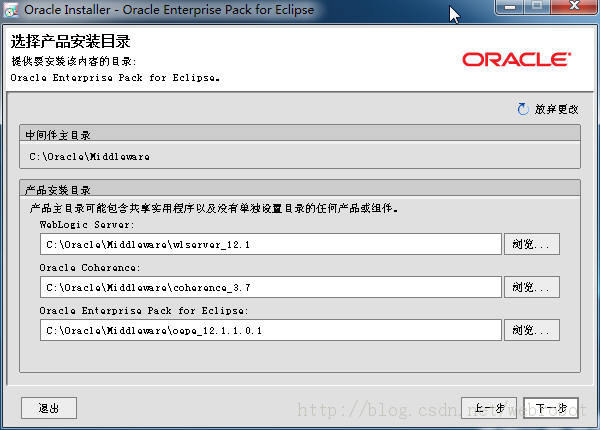
Task: Click the WebLogic Server path input field
Action: pyautogui.click(x=271, y=244)
